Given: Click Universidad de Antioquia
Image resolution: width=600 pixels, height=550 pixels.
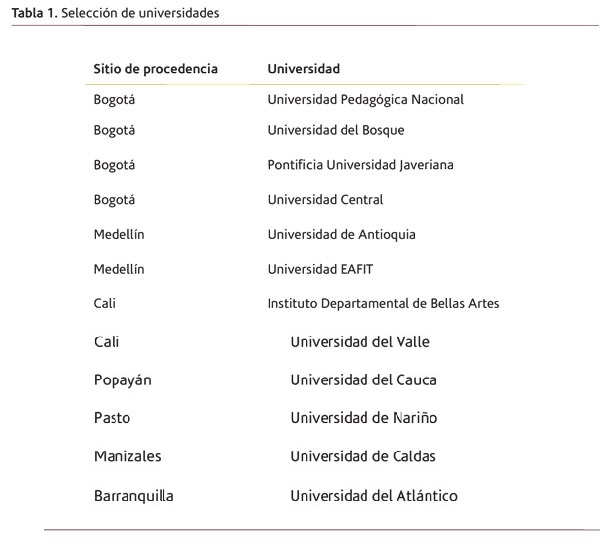Looking at the screenshot, I should click(x=341, y=235).
